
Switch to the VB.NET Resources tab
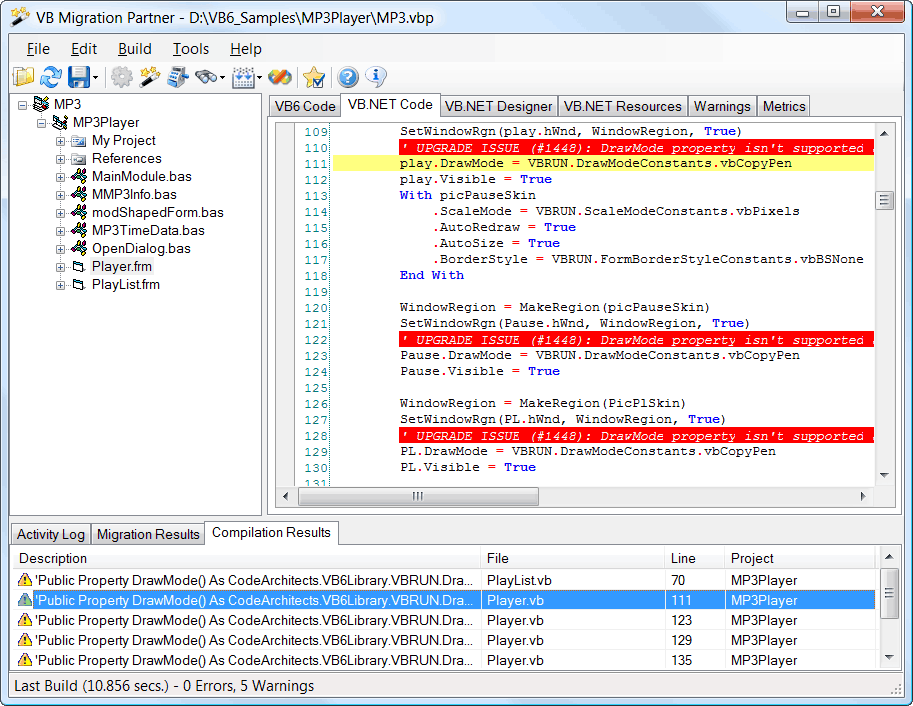point(622,107)
